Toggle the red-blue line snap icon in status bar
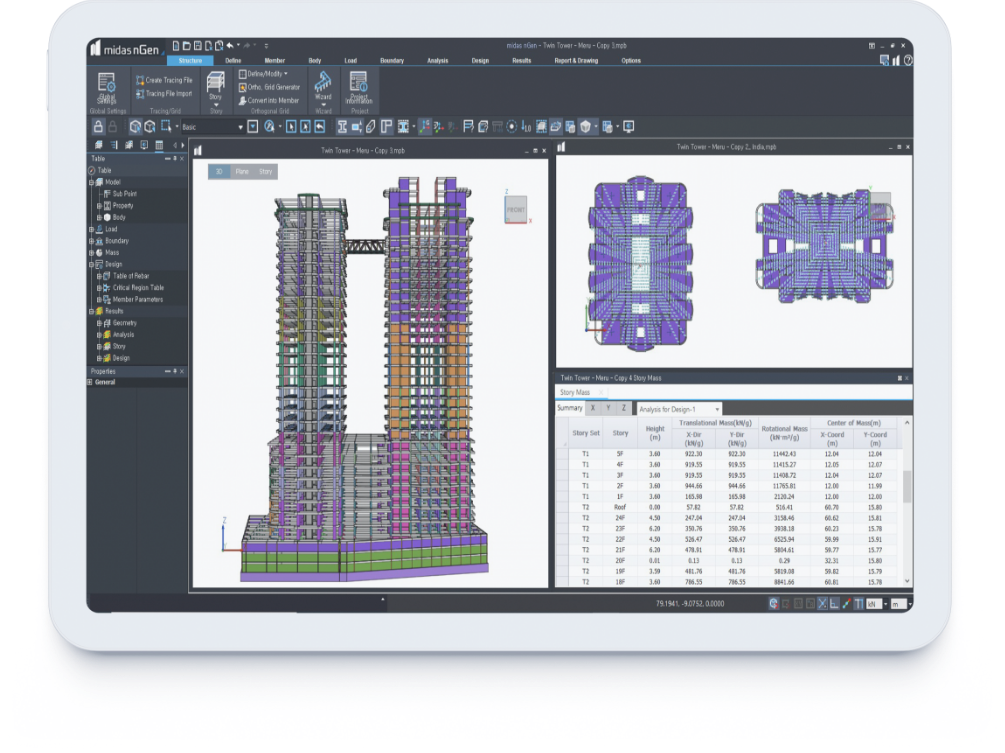Screen dimensions: 1005x753 click(x=847, y=604)
